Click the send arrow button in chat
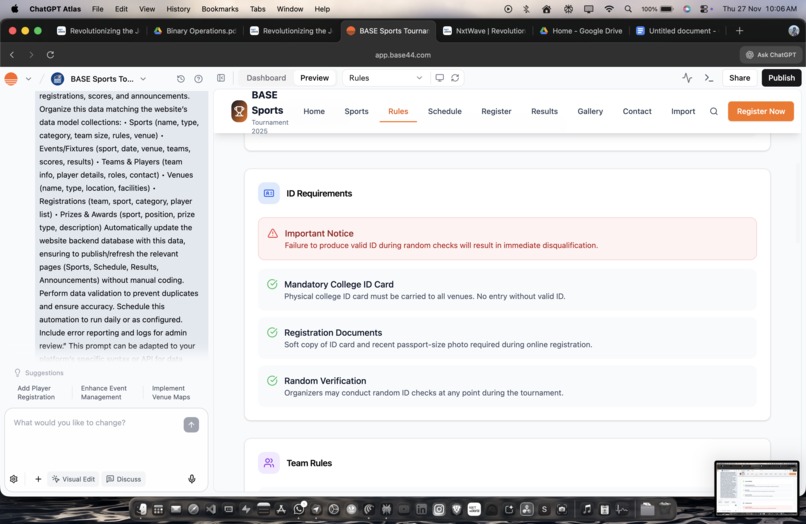This screenshot has width=806, height=524. 191,424
